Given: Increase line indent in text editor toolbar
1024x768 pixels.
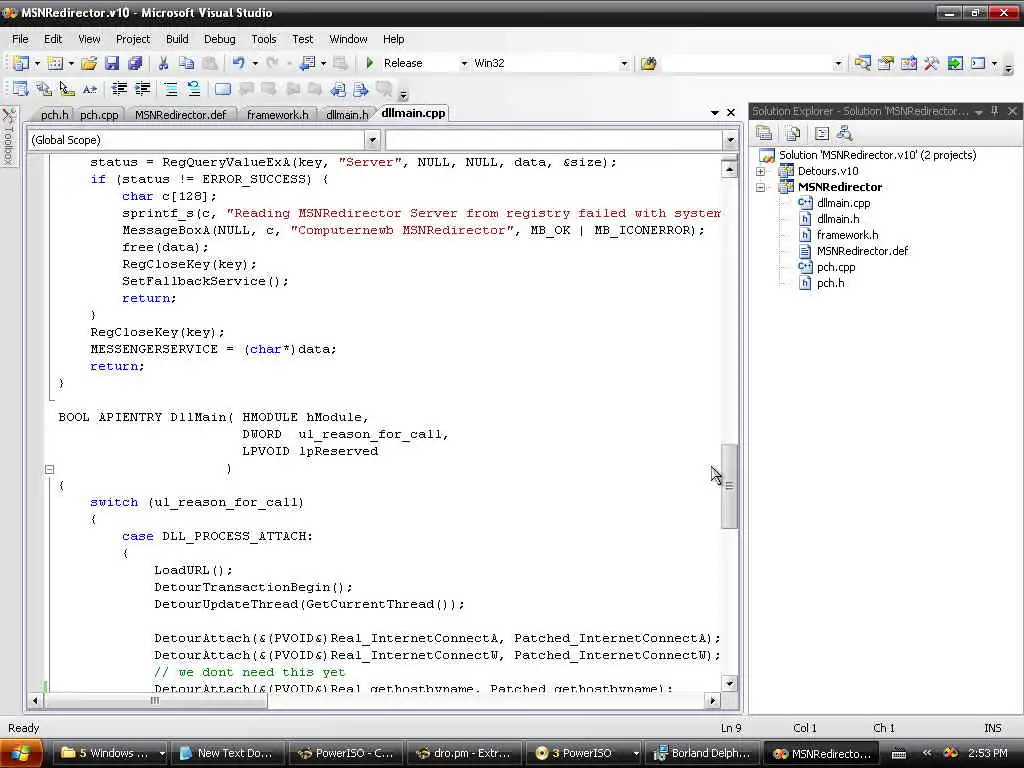Looking at the screenshot, I should [142, 89].
